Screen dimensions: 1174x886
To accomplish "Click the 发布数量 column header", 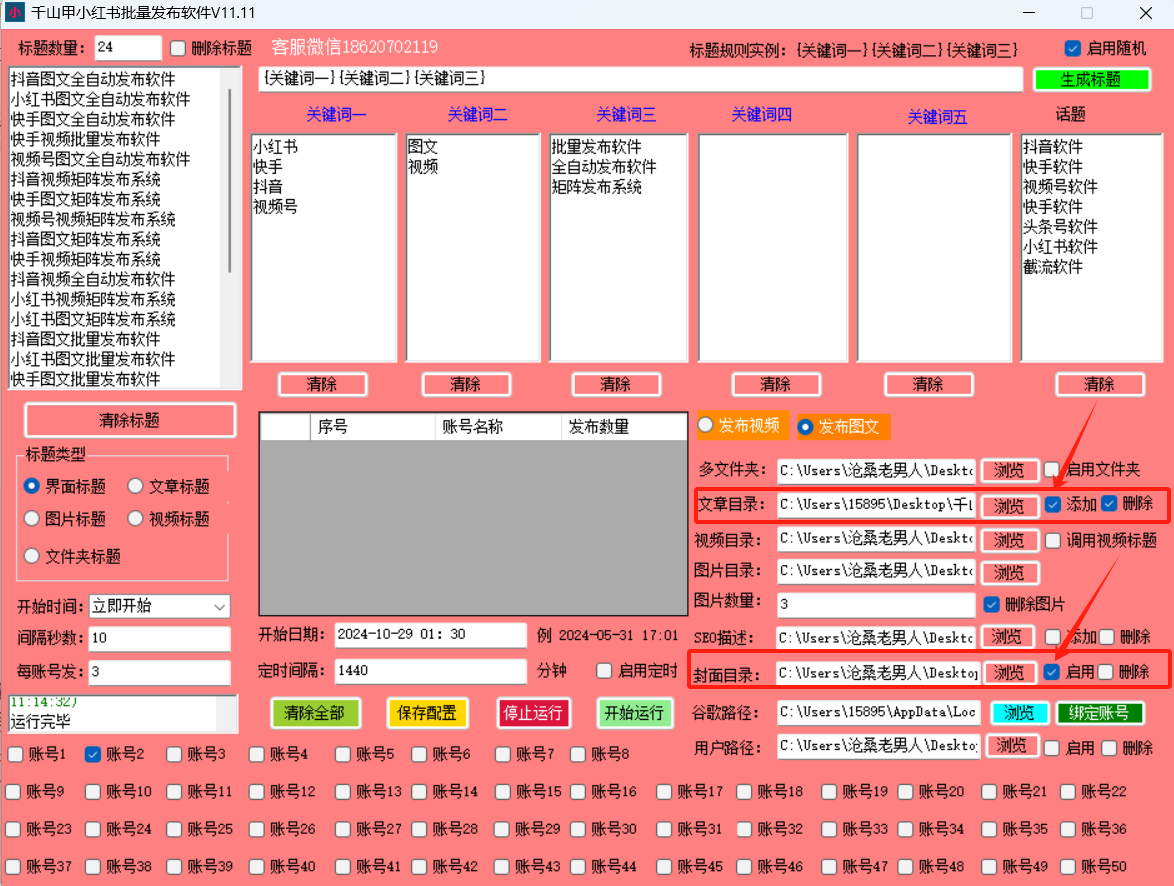I will coord(624,427).
